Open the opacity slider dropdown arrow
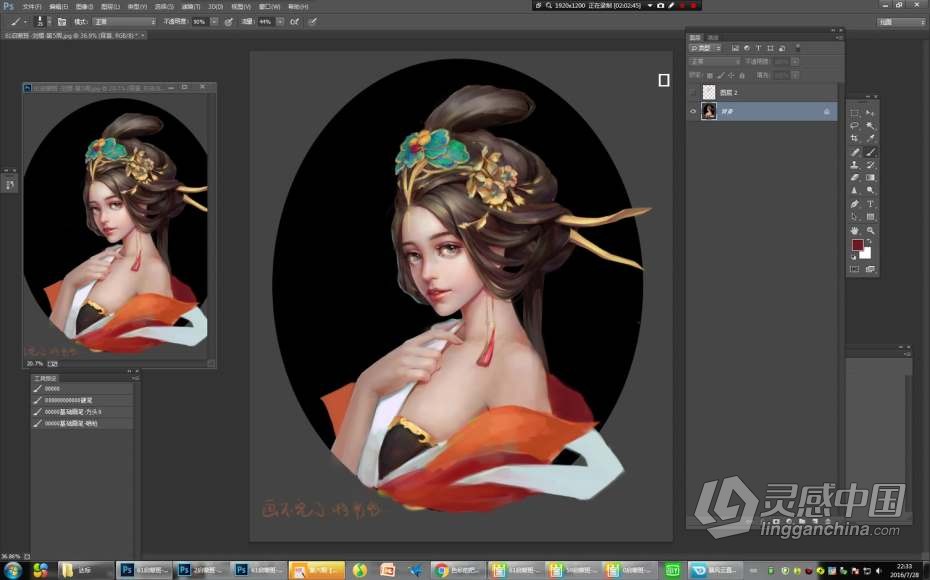The height and width of the screenshot is (580, 930). [x=214, y=21]
